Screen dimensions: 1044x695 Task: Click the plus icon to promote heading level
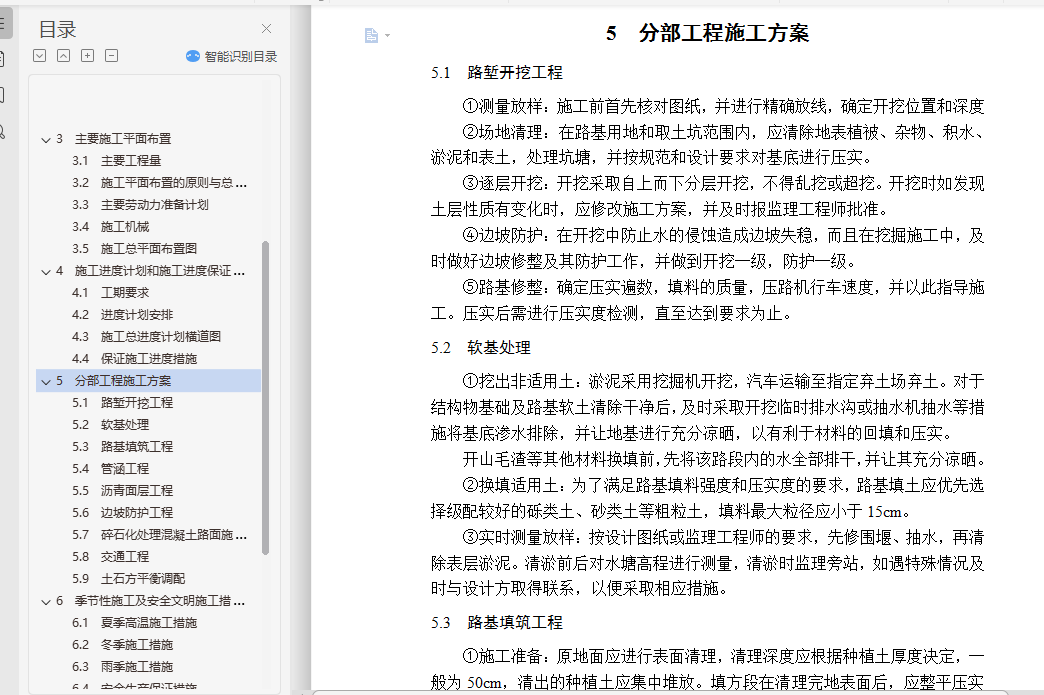87,56
